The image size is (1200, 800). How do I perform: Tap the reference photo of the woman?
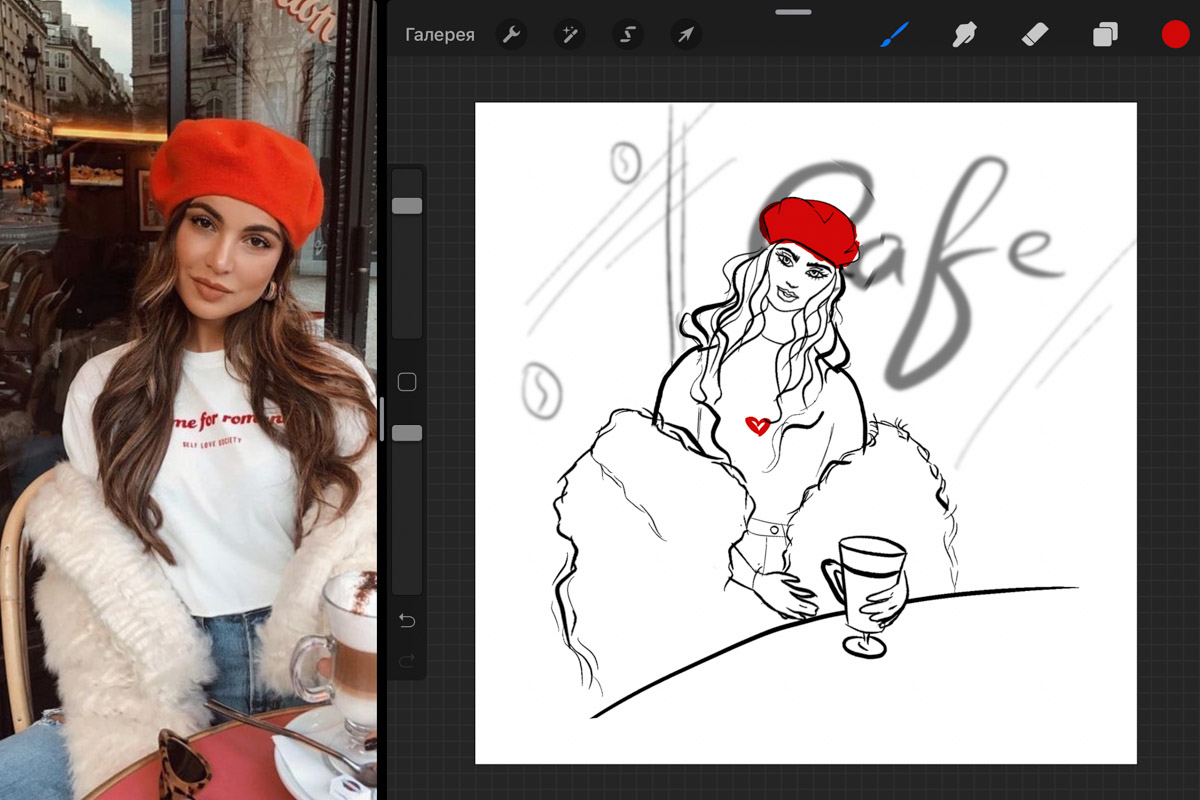point(188,400)
